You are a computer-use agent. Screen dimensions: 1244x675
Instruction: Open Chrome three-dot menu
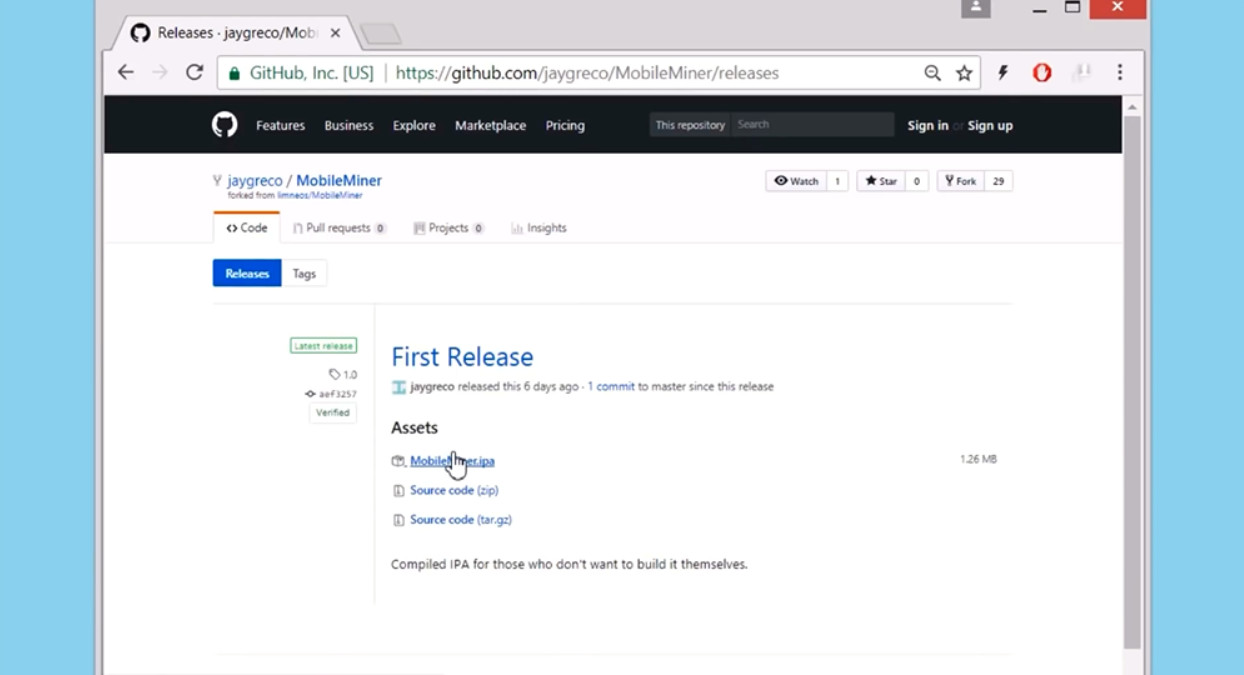[x=1120, y=73]
